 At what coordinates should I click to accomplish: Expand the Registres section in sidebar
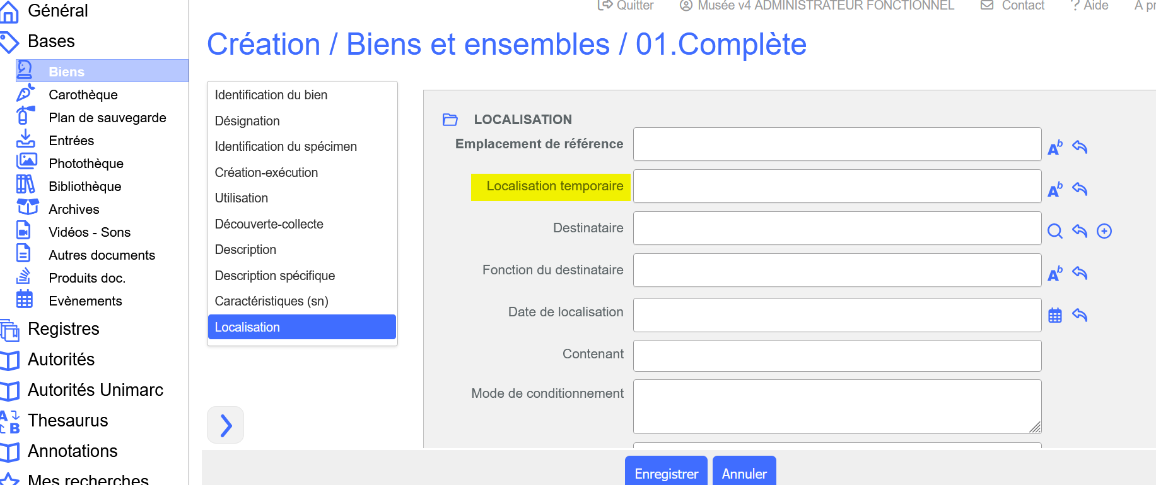[x=63, y=329]
